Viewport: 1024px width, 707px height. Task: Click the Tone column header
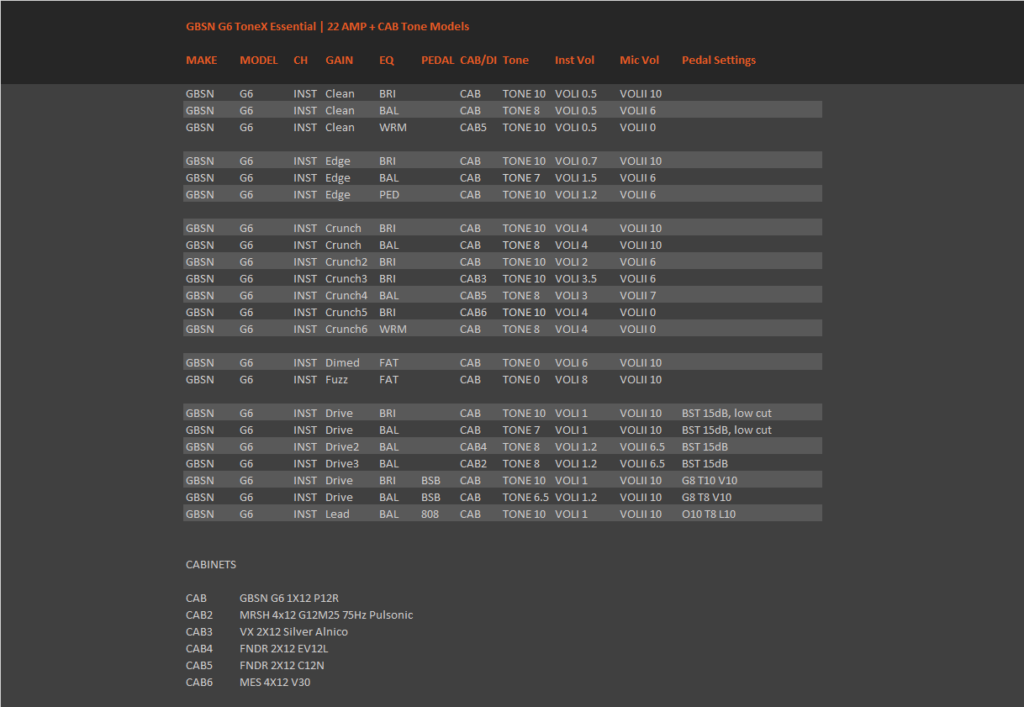(x=515, y=60)
